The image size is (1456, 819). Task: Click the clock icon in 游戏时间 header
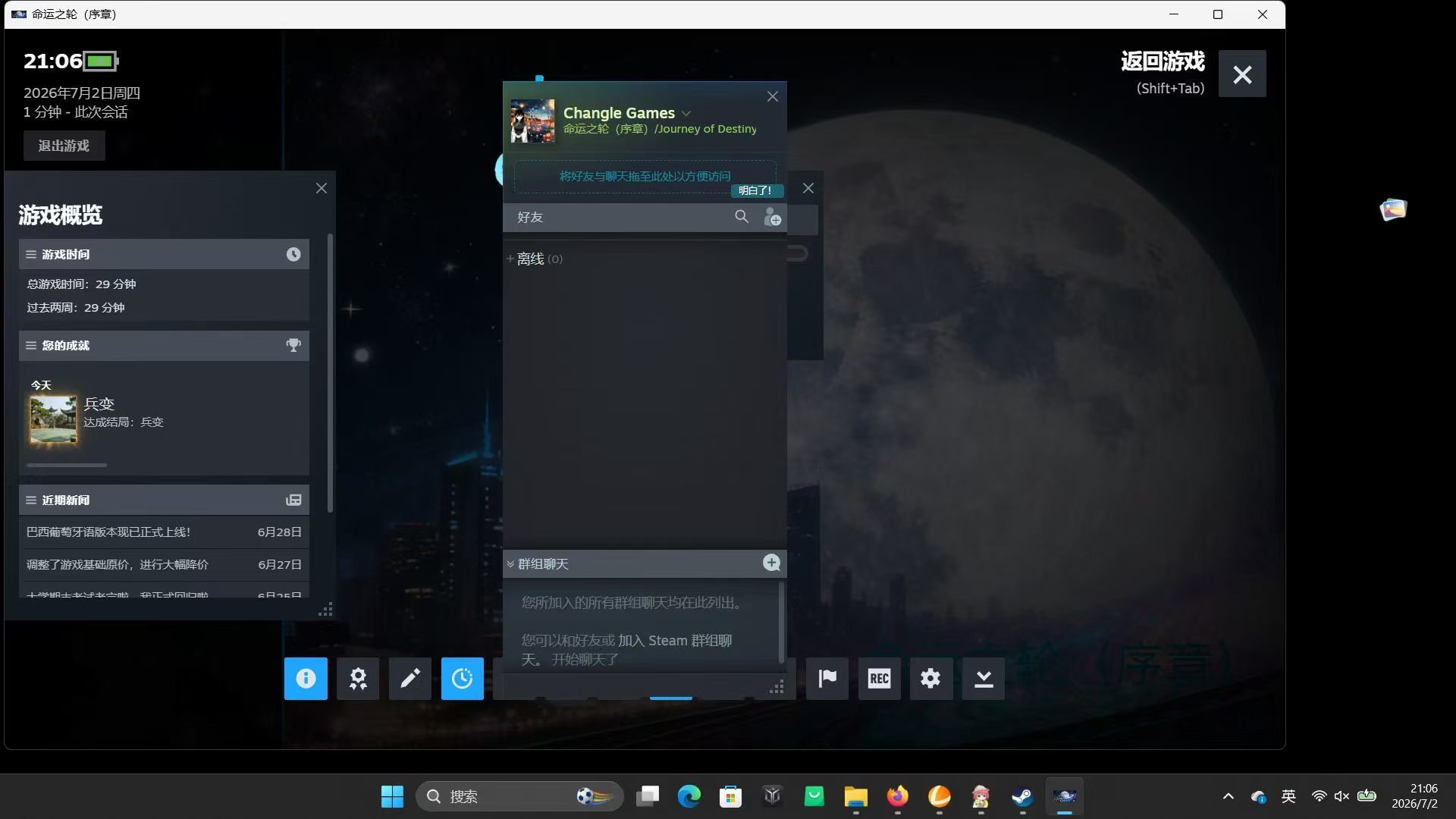[x=293, y=254]
